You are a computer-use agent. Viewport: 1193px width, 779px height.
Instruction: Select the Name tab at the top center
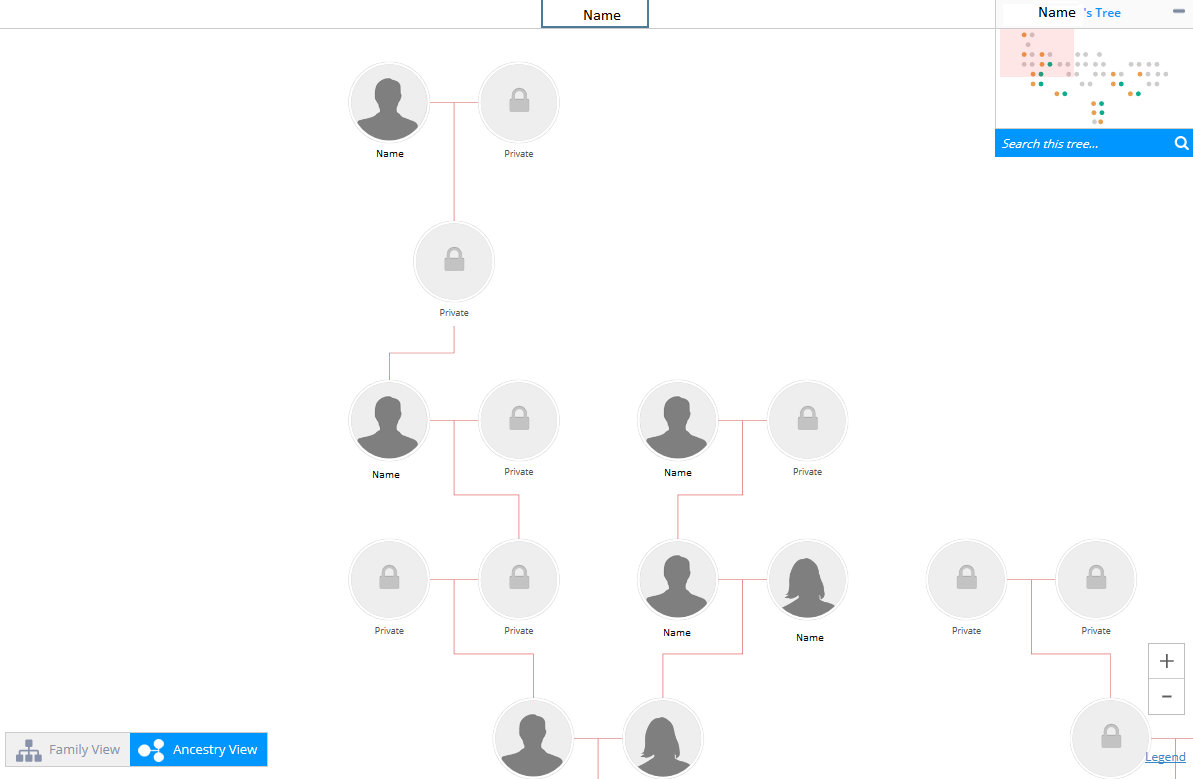[x=595, y=14]
